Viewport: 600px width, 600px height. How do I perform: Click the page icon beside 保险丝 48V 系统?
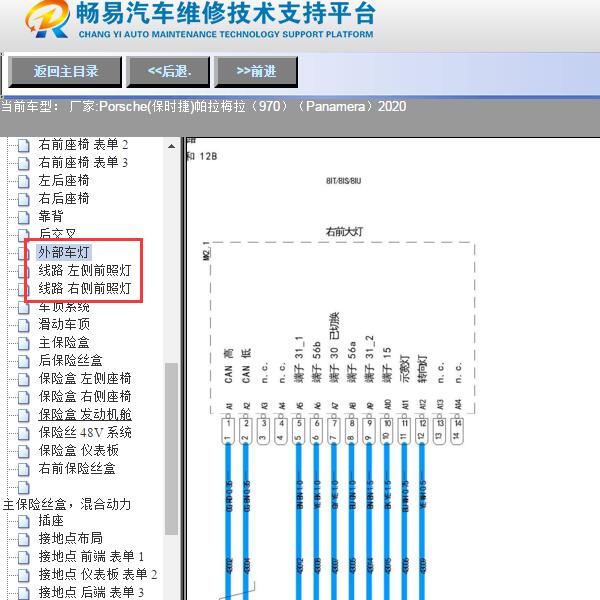(24, 433)
